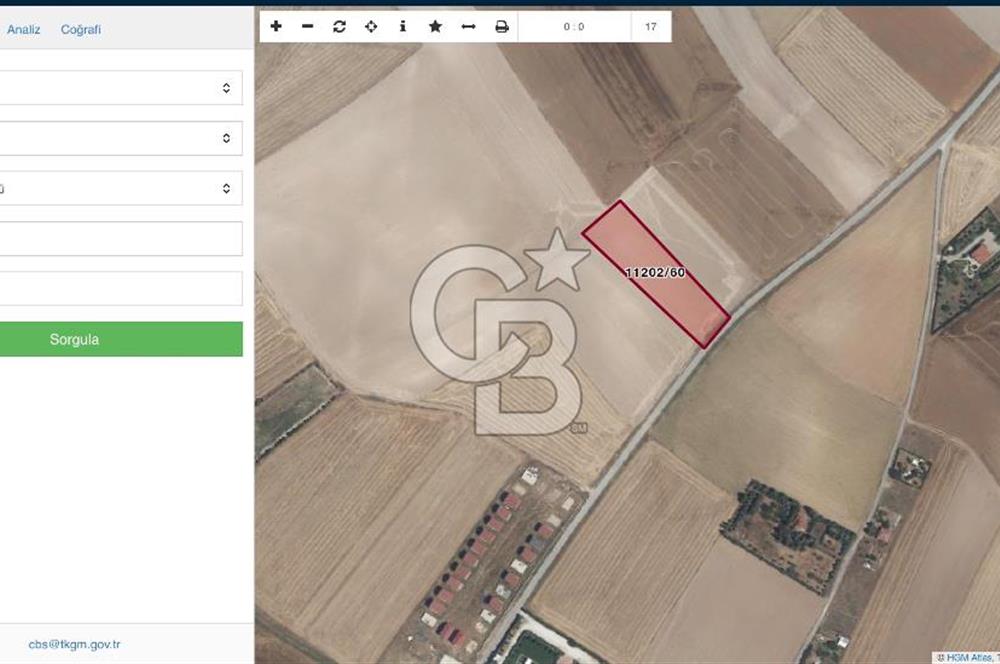The width and height of the screenshot is (1000, 664).
Task: Open the parcel info tool
Action: click(403, 27)
